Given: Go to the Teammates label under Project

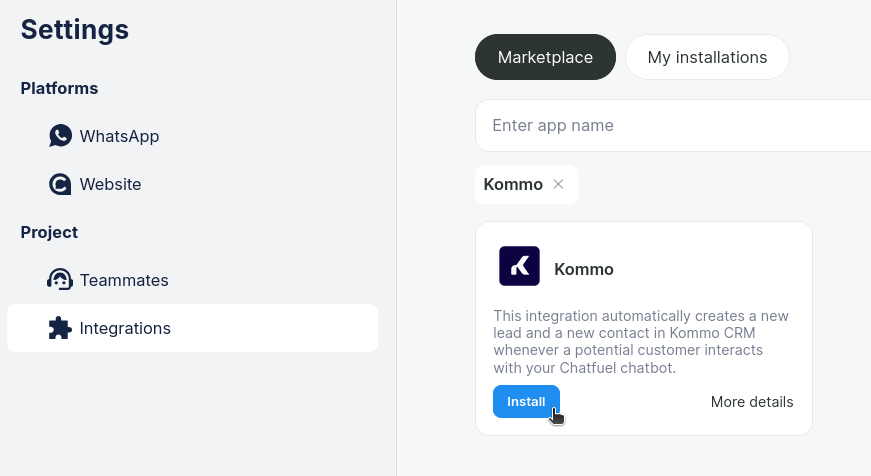Looking at the screenshot, I should [124, 280].
